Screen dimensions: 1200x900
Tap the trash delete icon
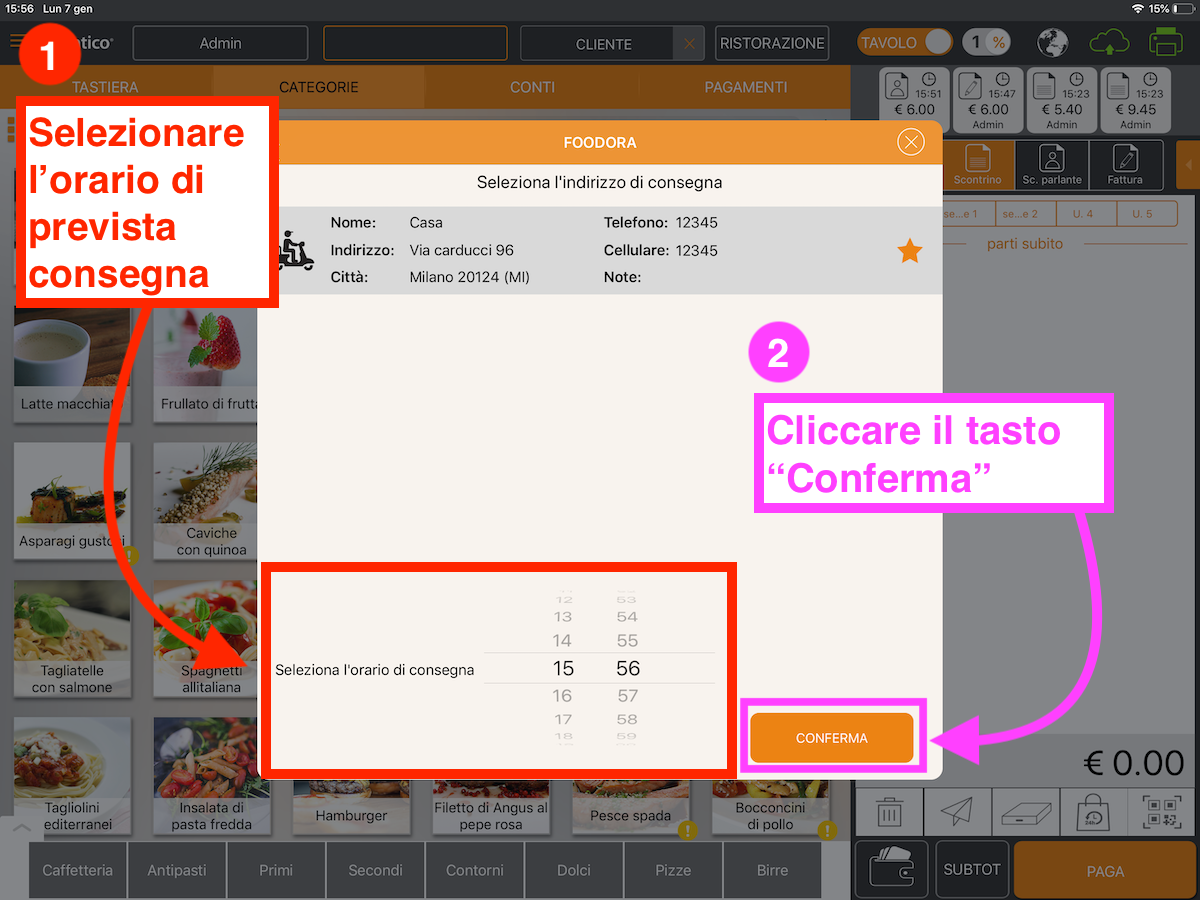[x=889, y=812]
